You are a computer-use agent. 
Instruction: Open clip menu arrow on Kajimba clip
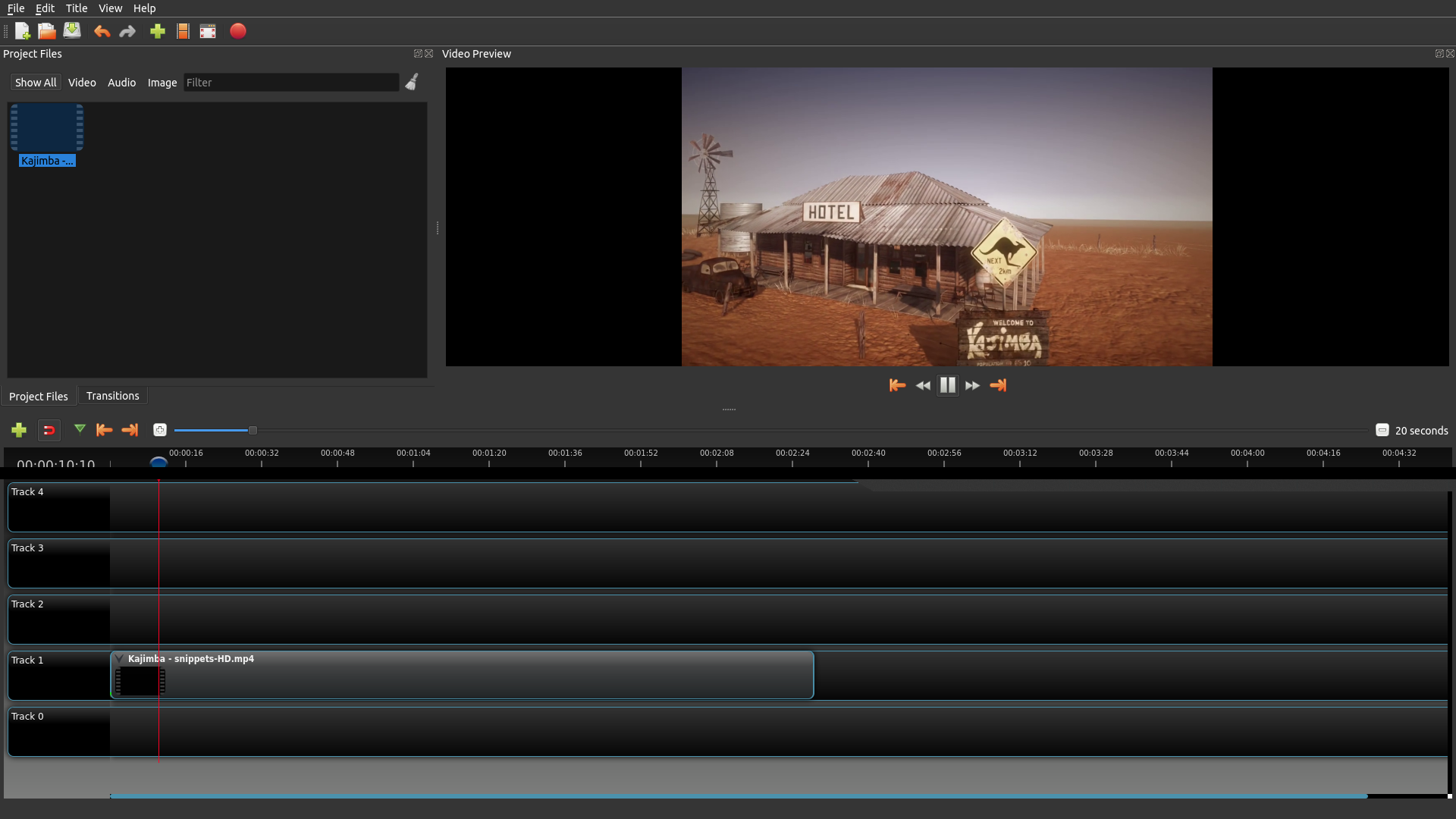pos(119,658)
